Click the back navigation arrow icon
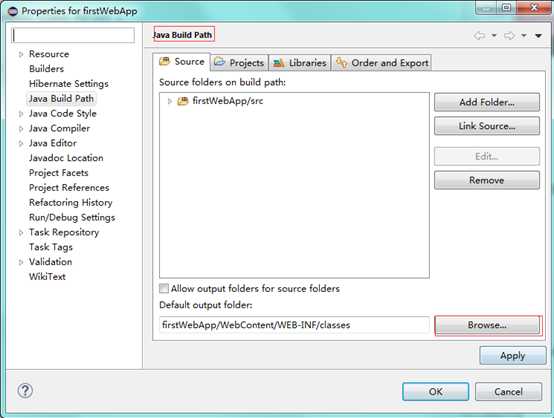The height and width of the screenshot is (418, 554). 479,35
